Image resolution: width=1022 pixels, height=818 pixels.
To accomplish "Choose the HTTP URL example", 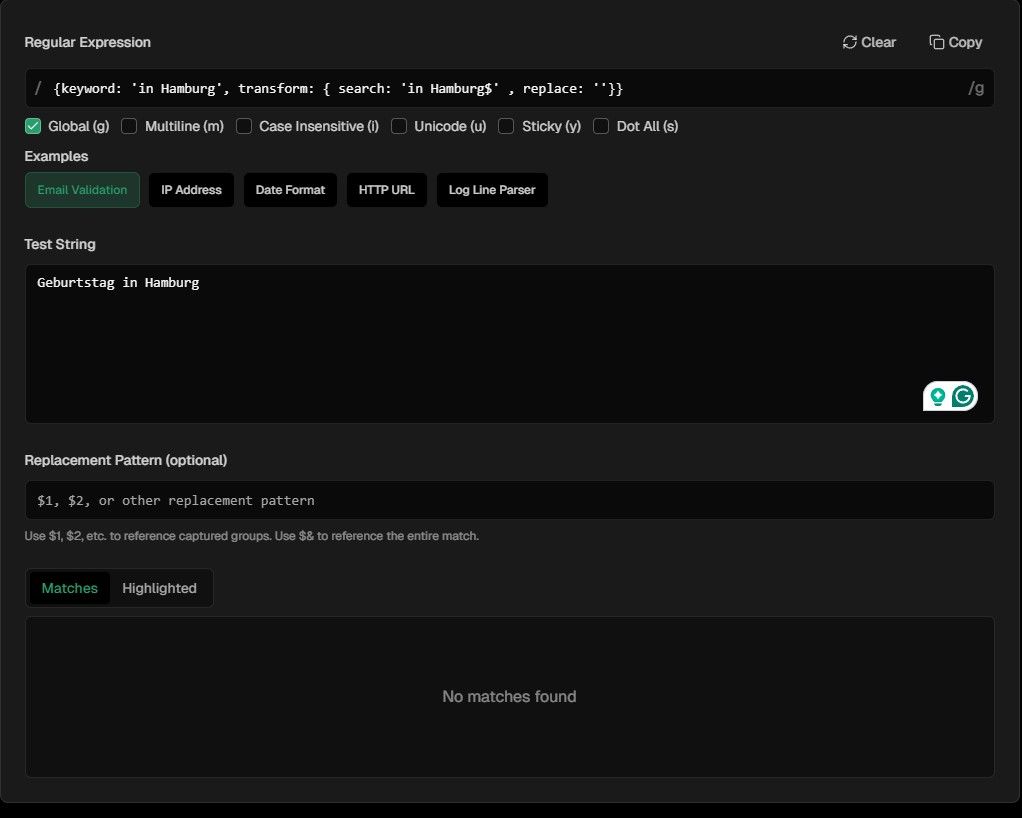I will click(386, 190).
